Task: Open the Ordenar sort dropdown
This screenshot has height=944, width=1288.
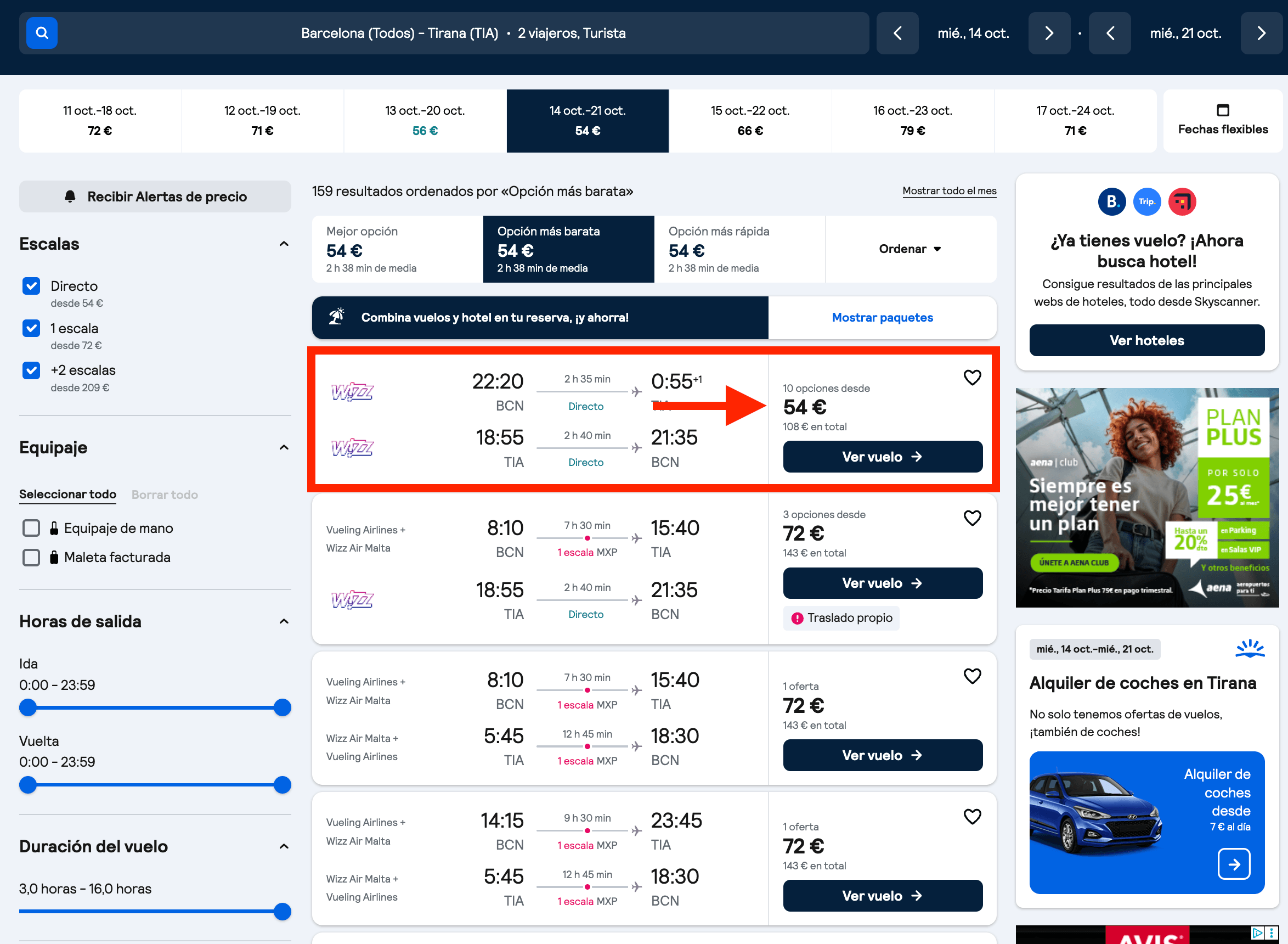Action: tap(911, 249)
